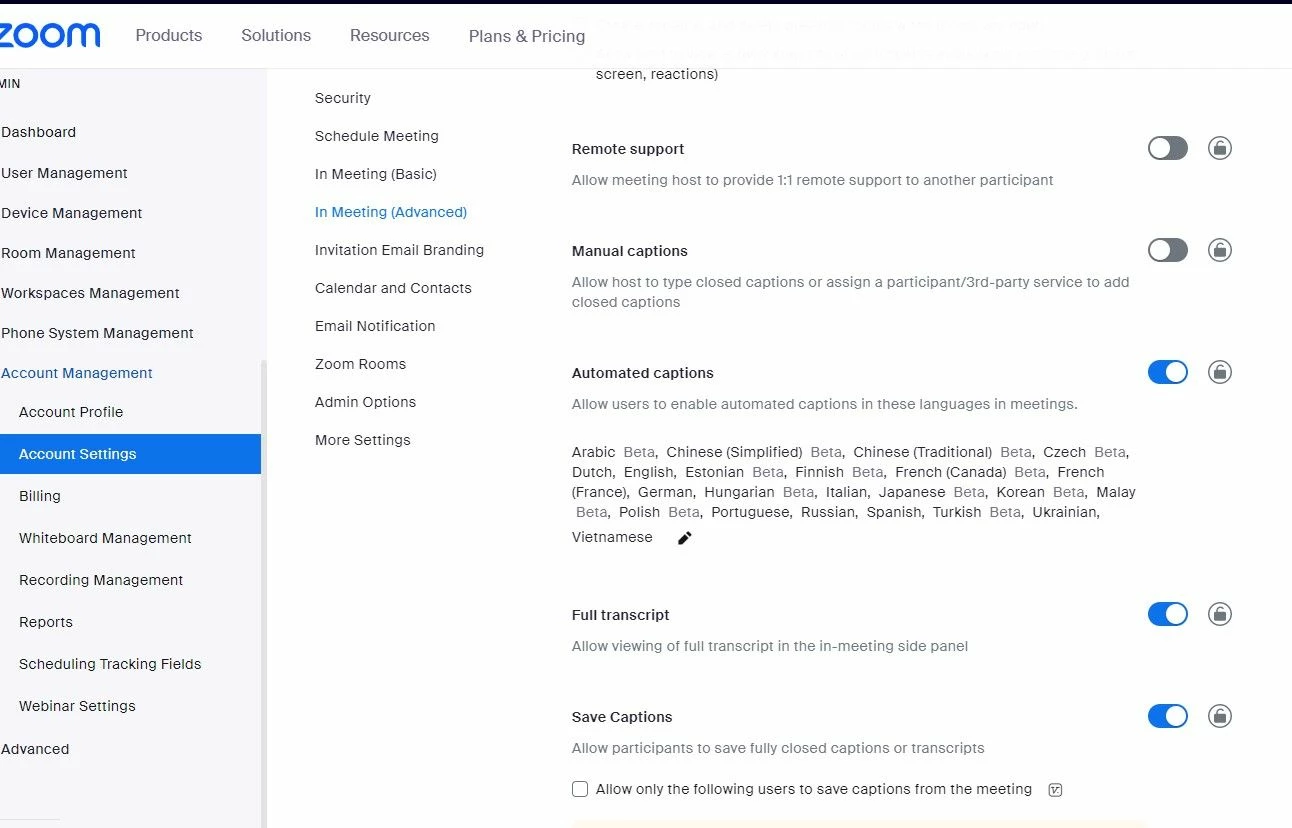Jump to More Settings section
This screenshot has height=828, width=1292.
point(363,440)
